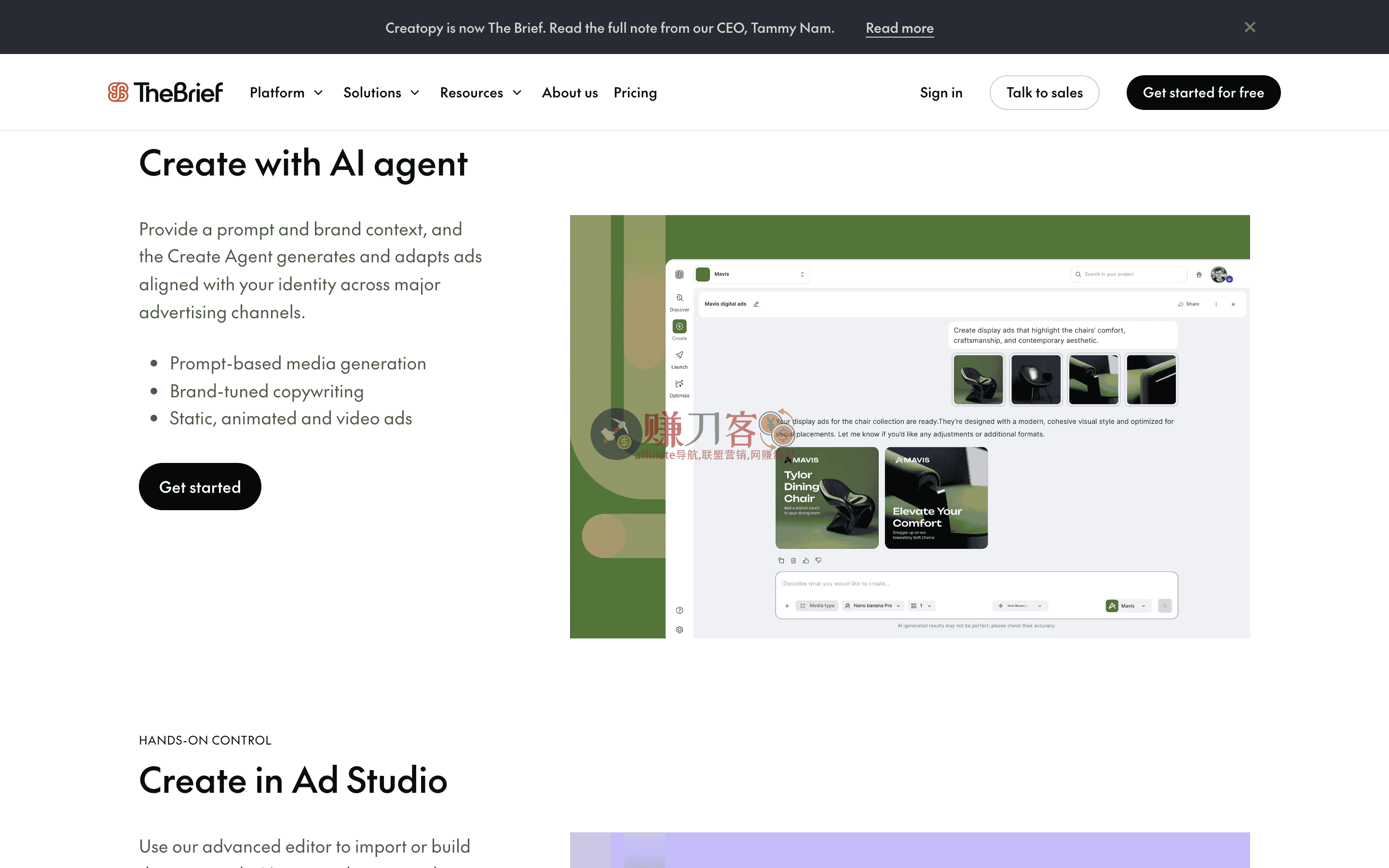Screen dimensions: 1389x868
Task: Go to the About us page
Action: [x=570, y=93]
